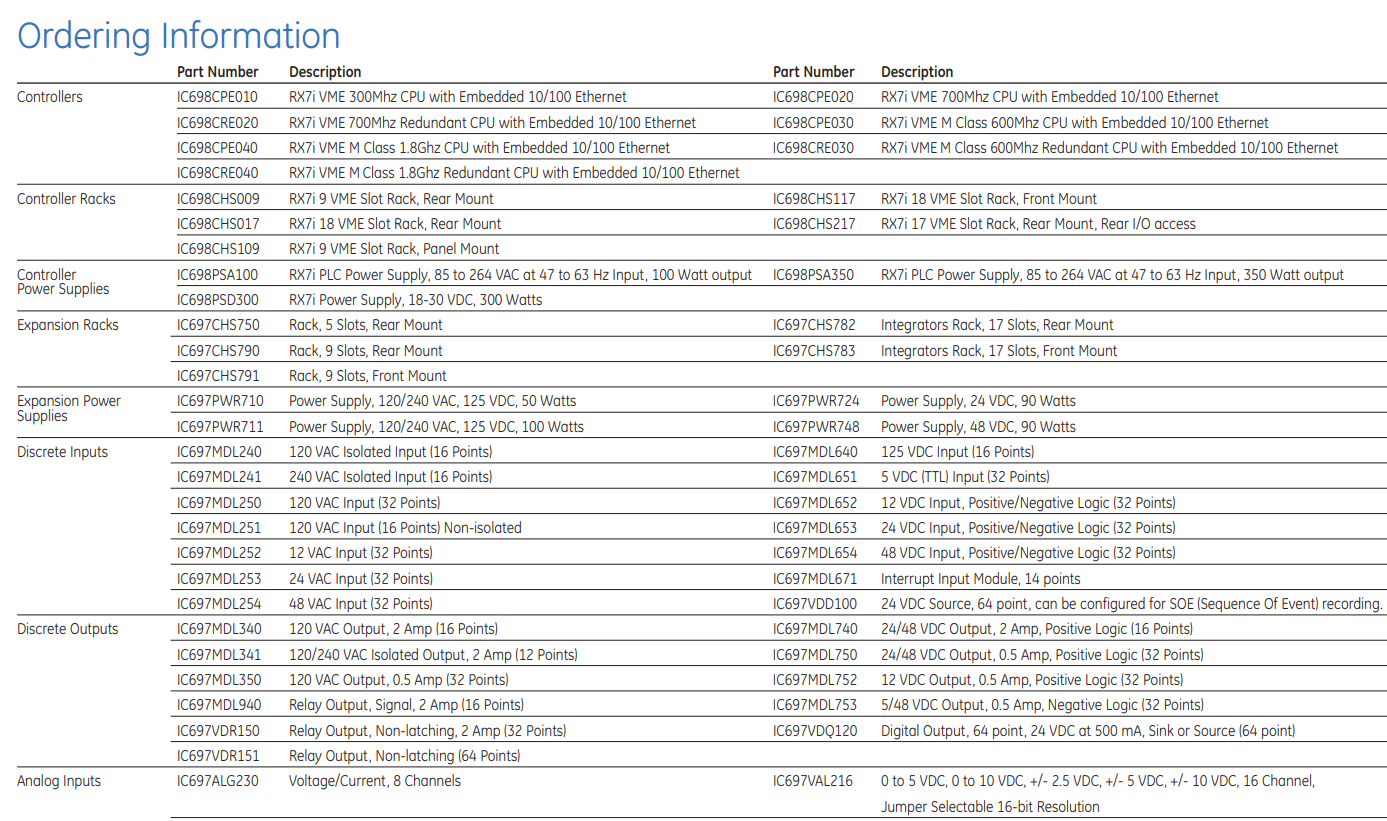Viewport: 1387px width, 821px height.
Task: Select part number IC698CRE040
Action: [x=217, y=173]
